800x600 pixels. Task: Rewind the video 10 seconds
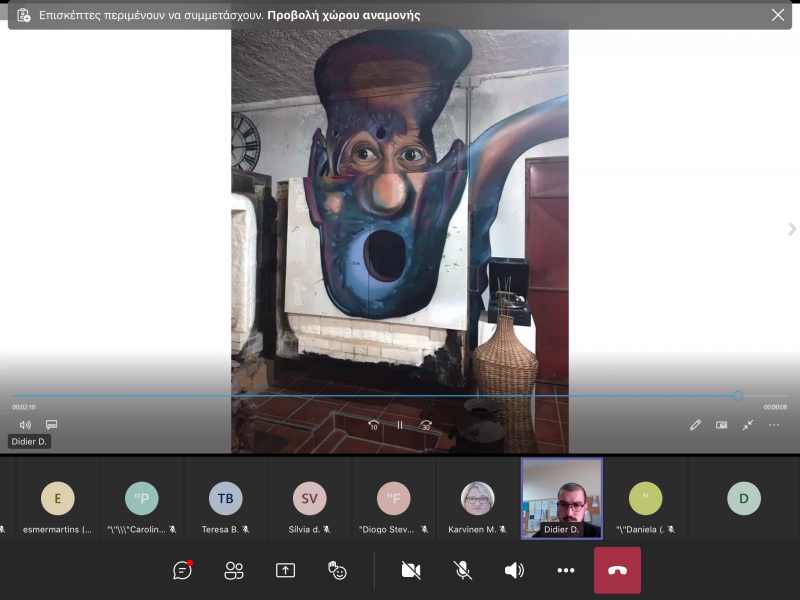click(373, 425)
